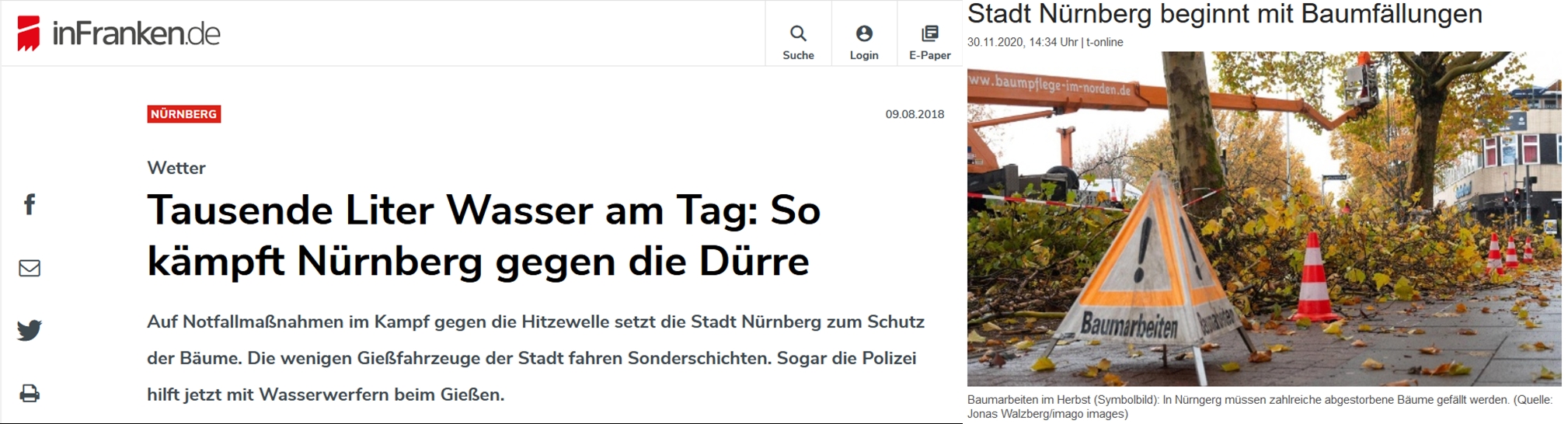1568x424 pixels.
Task: Open the Stadt Nürnberg beginnt mit Baumfällungen headline
Action: click(1225, 14)
